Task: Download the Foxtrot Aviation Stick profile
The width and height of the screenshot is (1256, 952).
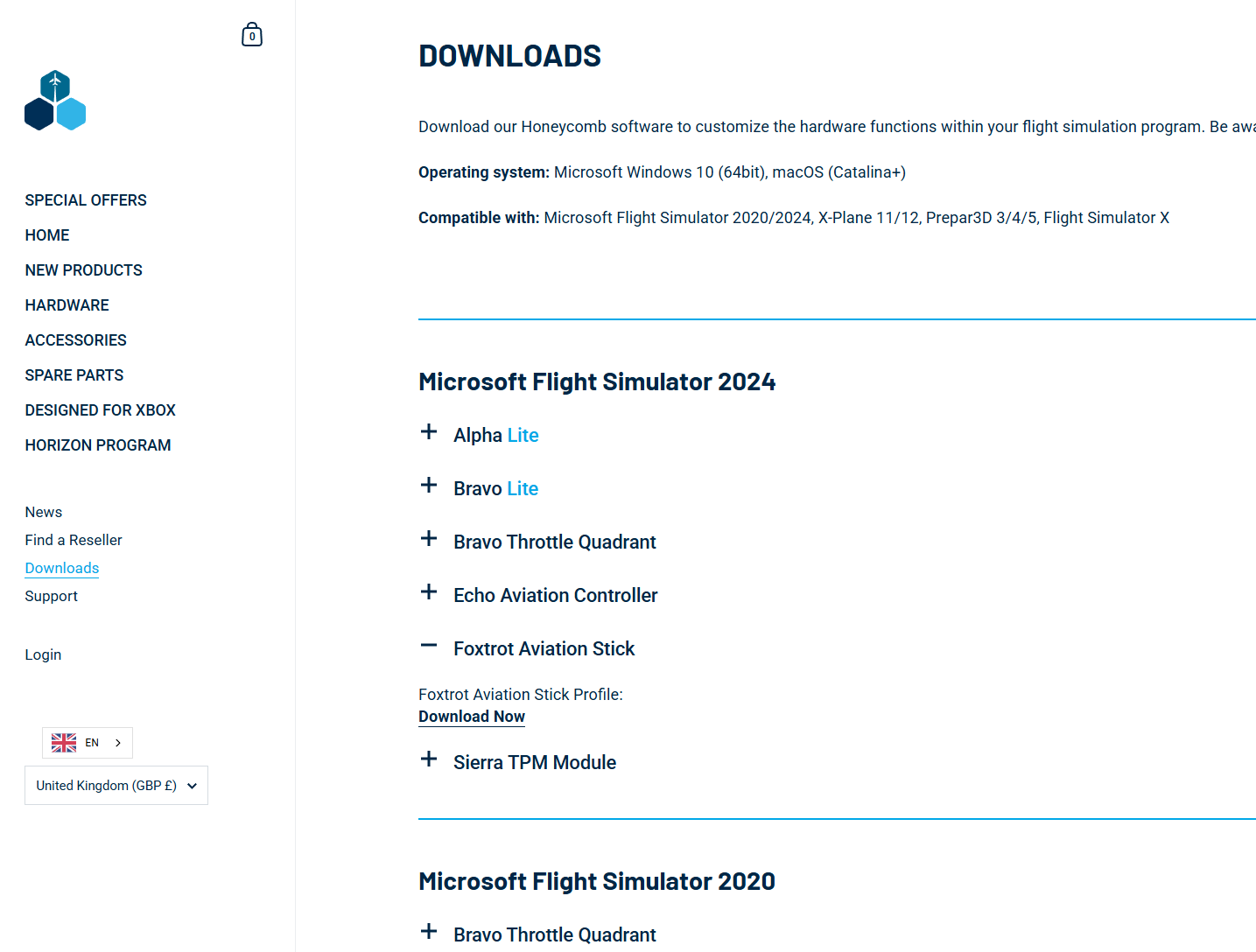Action: click(471, 717)
